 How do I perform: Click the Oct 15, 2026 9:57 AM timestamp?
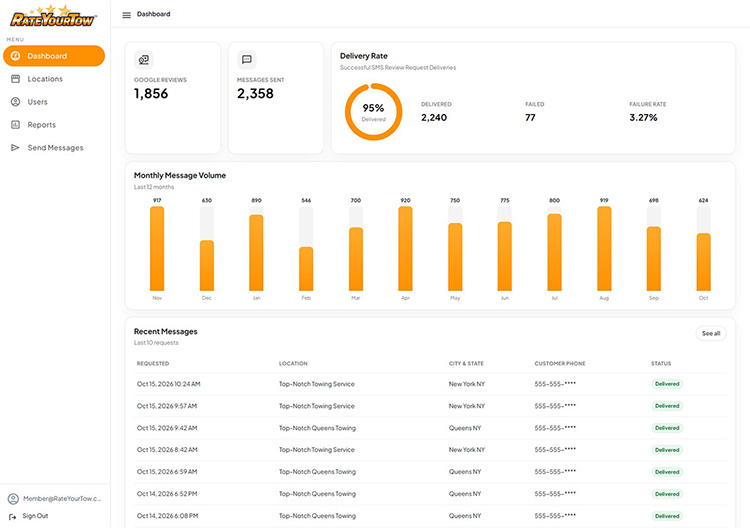pyautogui.click(x=167, y=406)
